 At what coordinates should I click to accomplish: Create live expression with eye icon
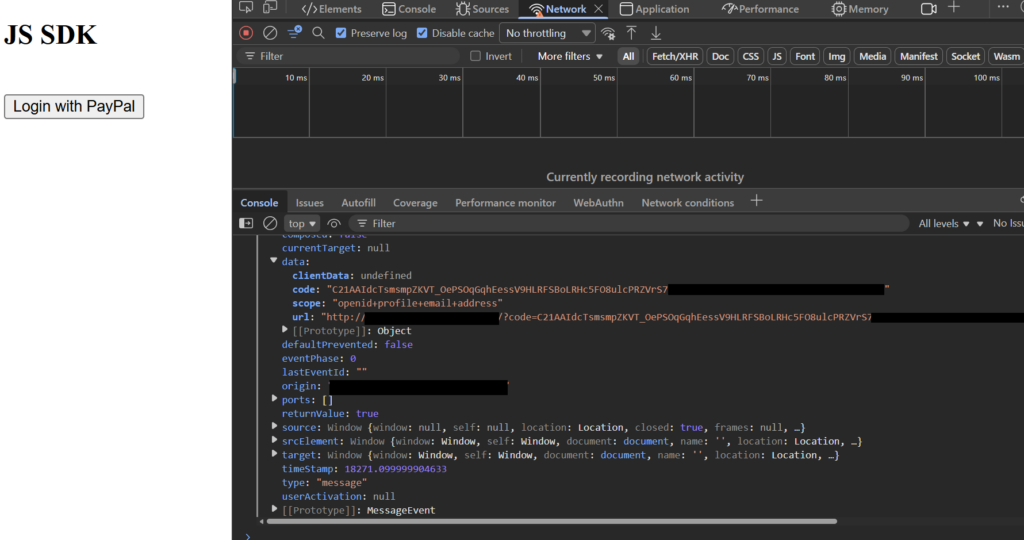(334, 223)
